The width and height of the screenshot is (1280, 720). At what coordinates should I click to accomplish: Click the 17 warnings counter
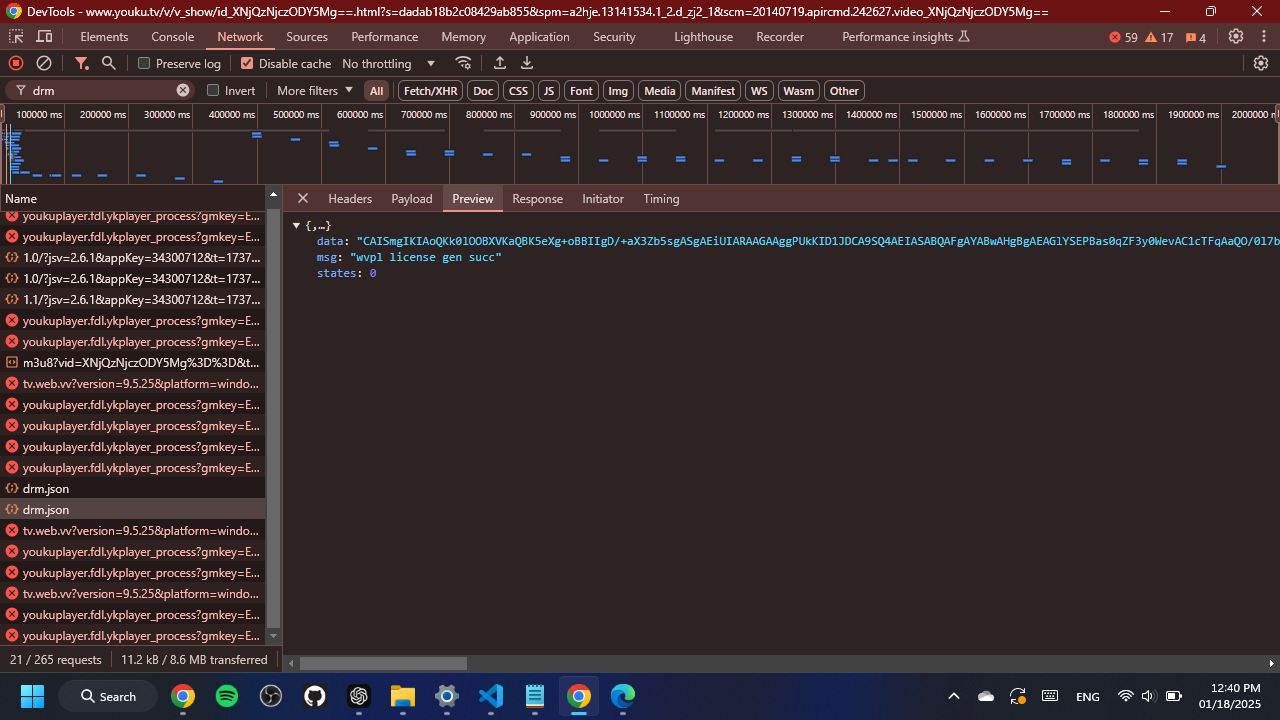point(1159,37)
